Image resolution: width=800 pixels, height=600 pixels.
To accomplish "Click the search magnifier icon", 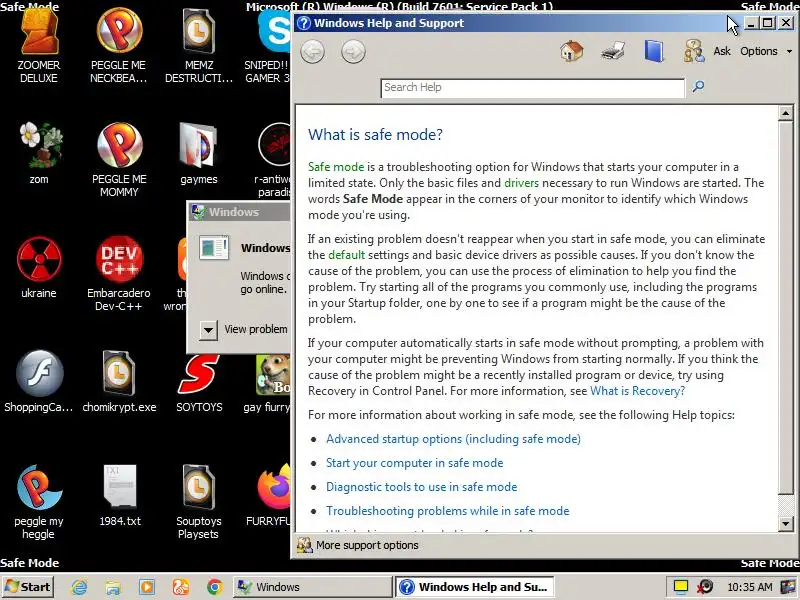I will tap(698, 87).
